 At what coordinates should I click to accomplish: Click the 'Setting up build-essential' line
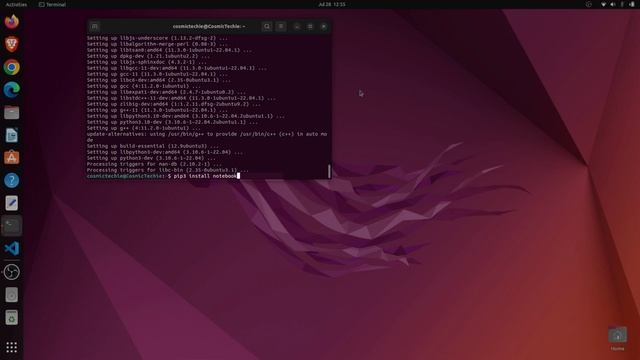[153, 146]
